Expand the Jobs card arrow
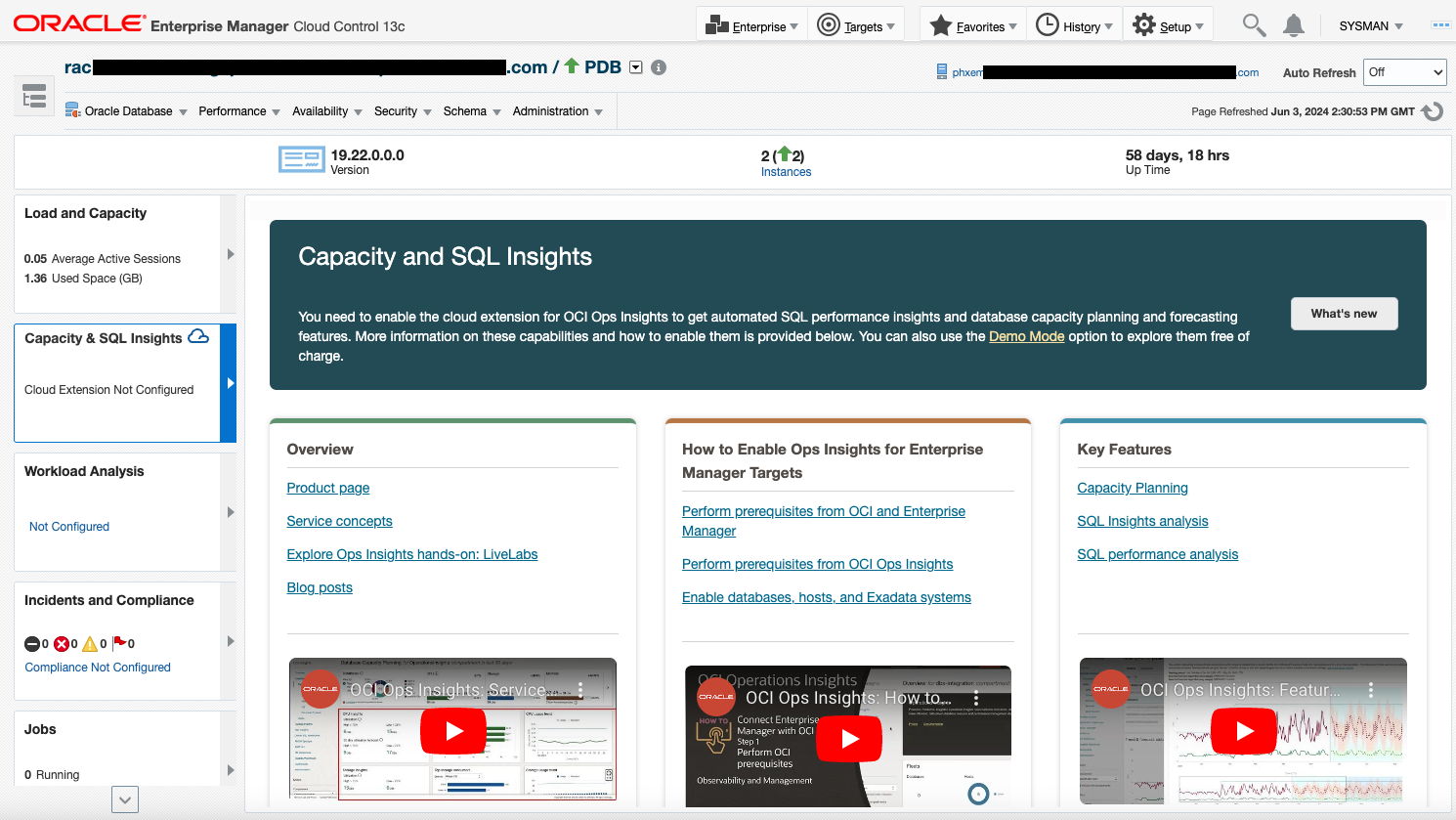 pos(229,770)
